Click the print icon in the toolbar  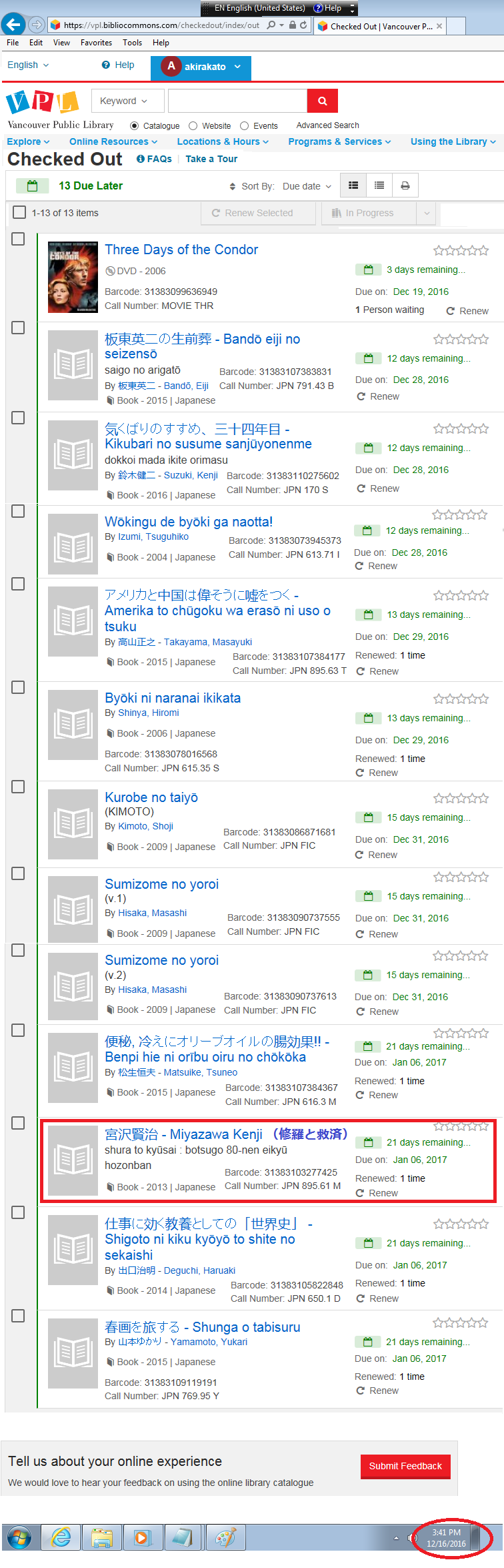click(405, 185)
